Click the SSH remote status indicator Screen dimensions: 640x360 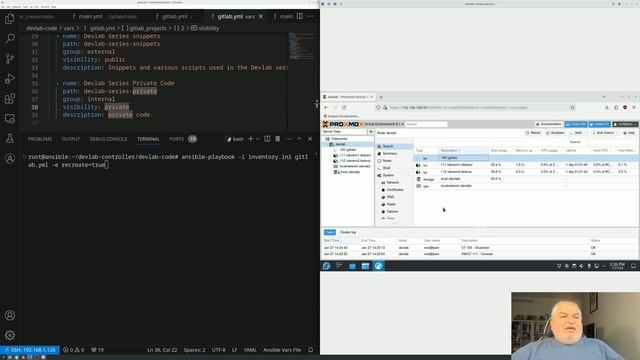pos(30,350)
